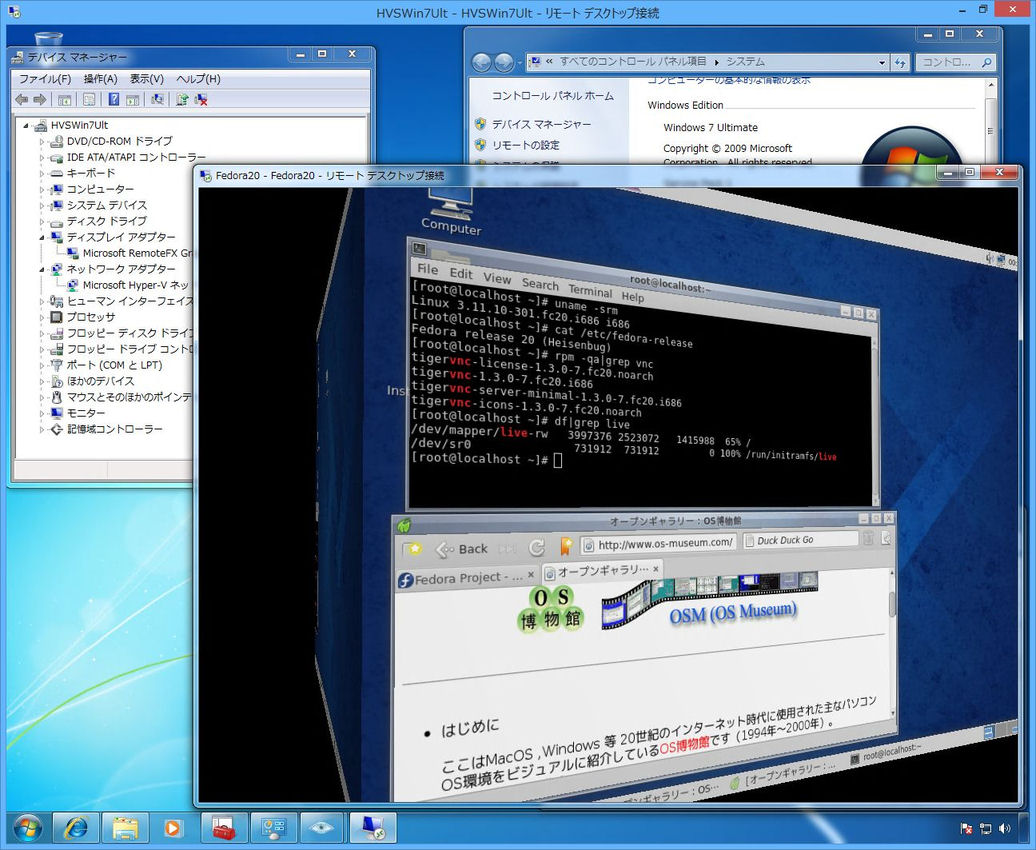Click the Windows 7 Ultimate edition text
The width and height of the screenshot is (1036, 850).
click(x=710, y=128)
